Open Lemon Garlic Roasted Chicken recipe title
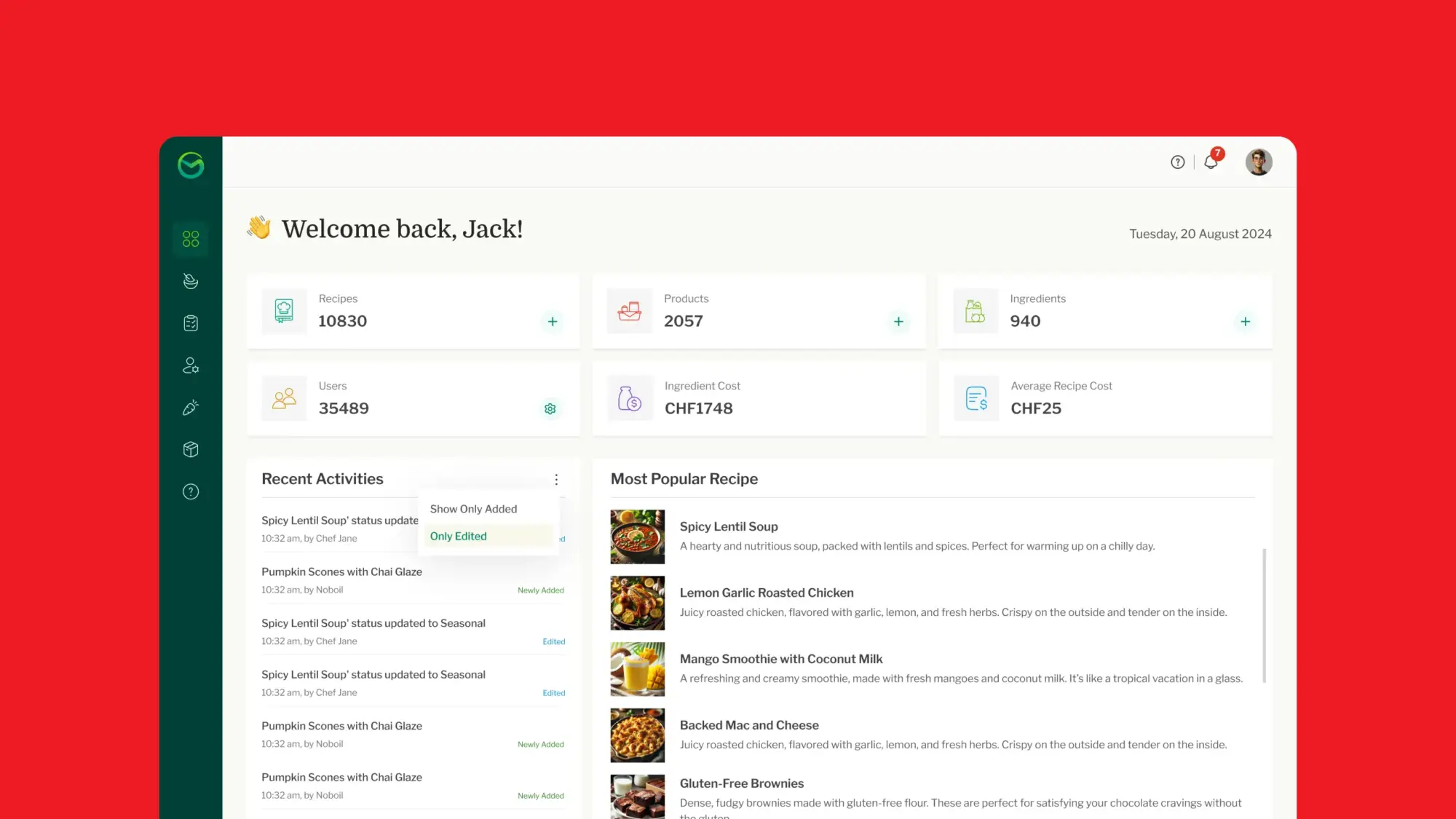Screen dimensions: 1456x819 point(767,593)
